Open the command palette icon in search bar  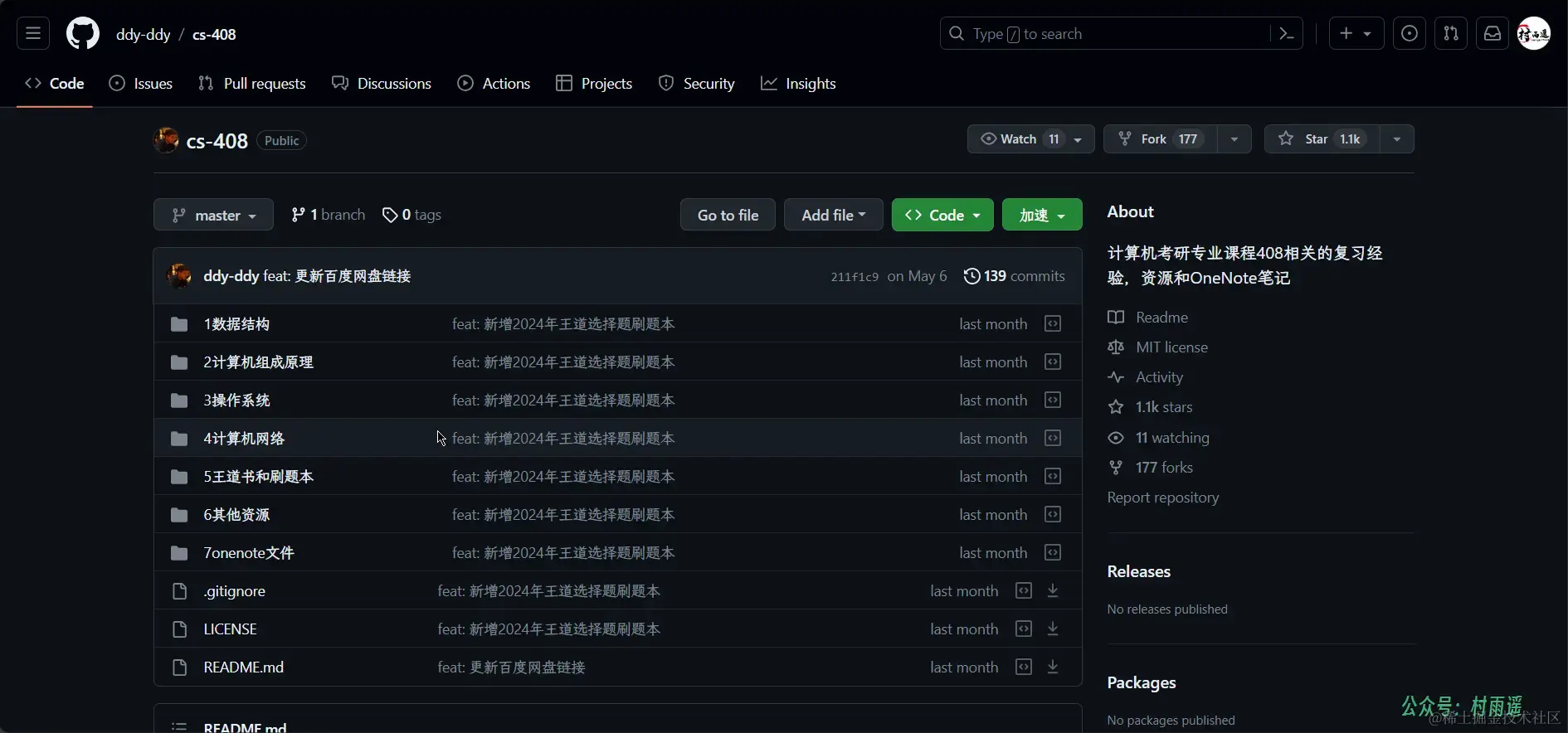(1287, 34)
